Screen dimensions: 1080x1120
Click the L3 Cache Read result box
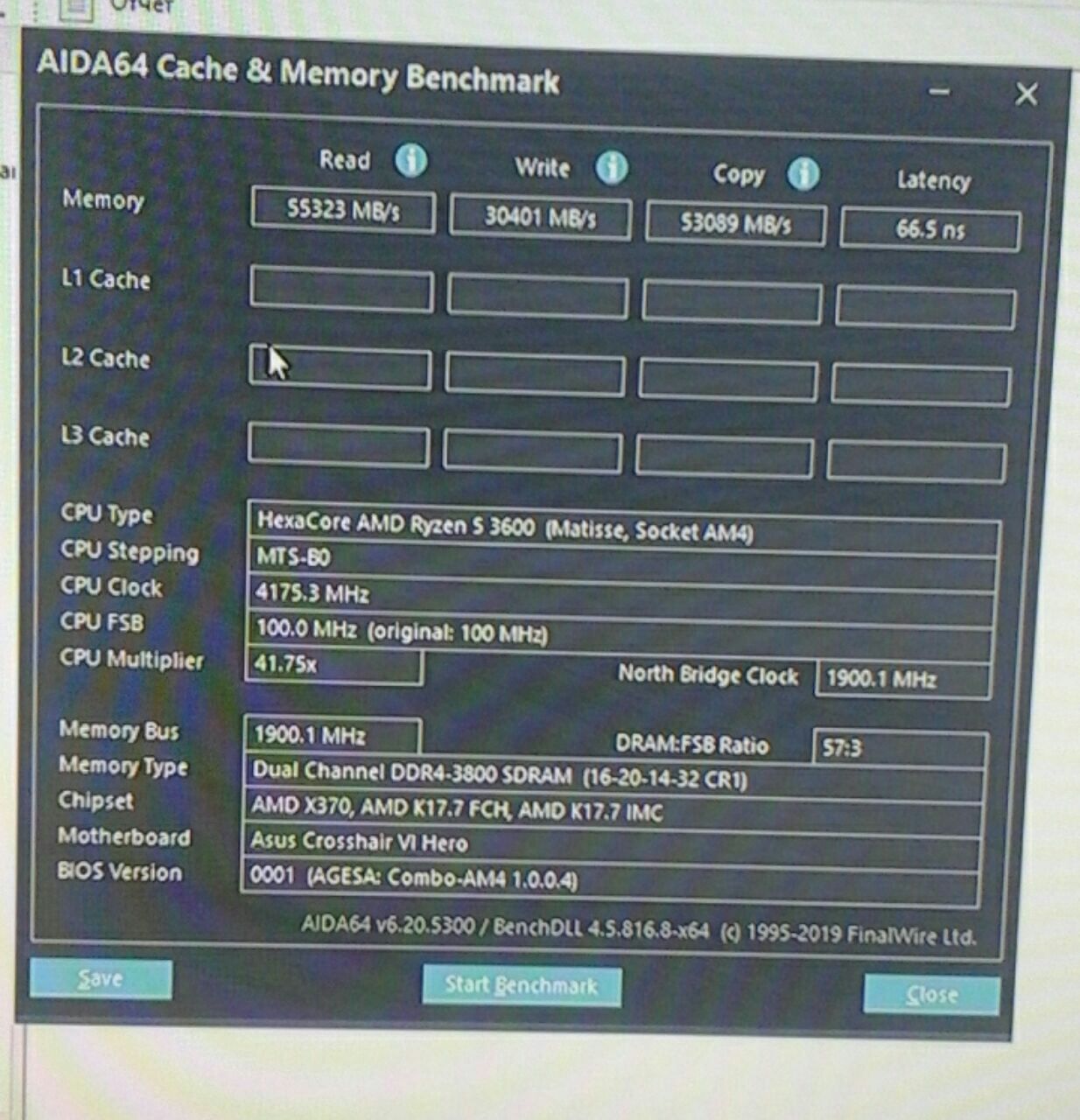point(339,445)
